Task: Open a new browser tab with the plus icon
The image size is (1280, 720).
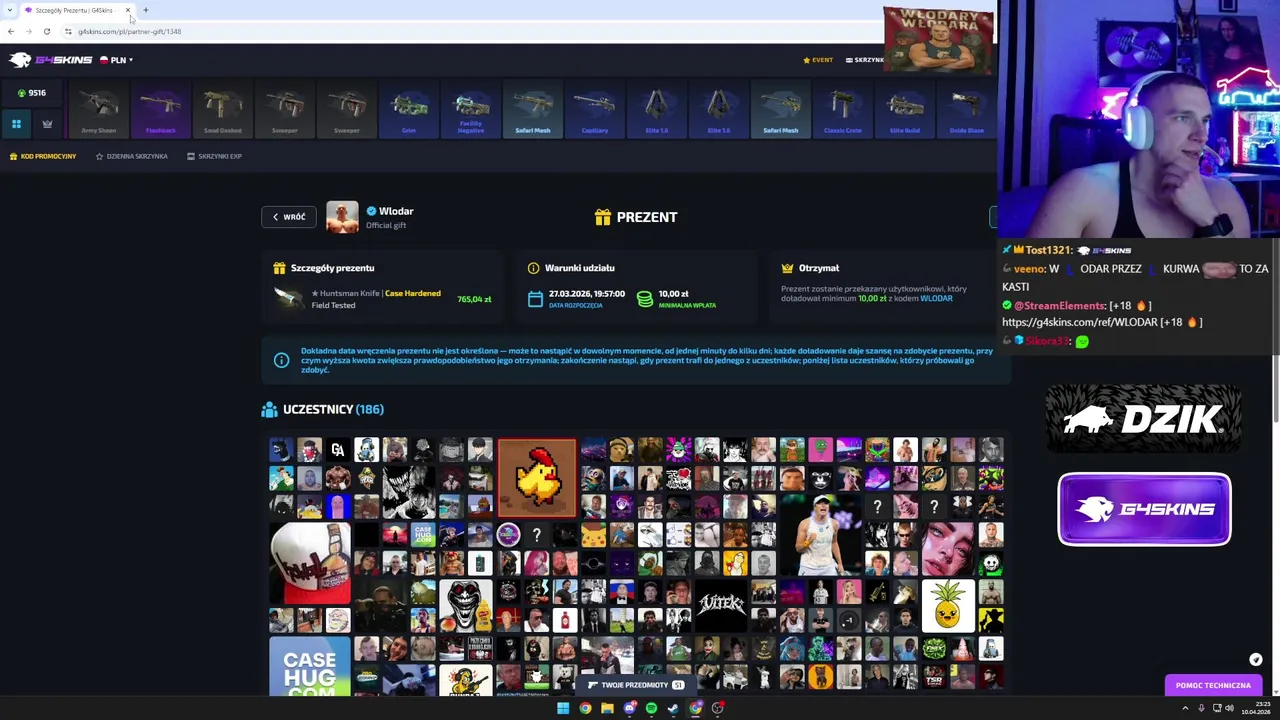Action: click(x=146, y=10)
